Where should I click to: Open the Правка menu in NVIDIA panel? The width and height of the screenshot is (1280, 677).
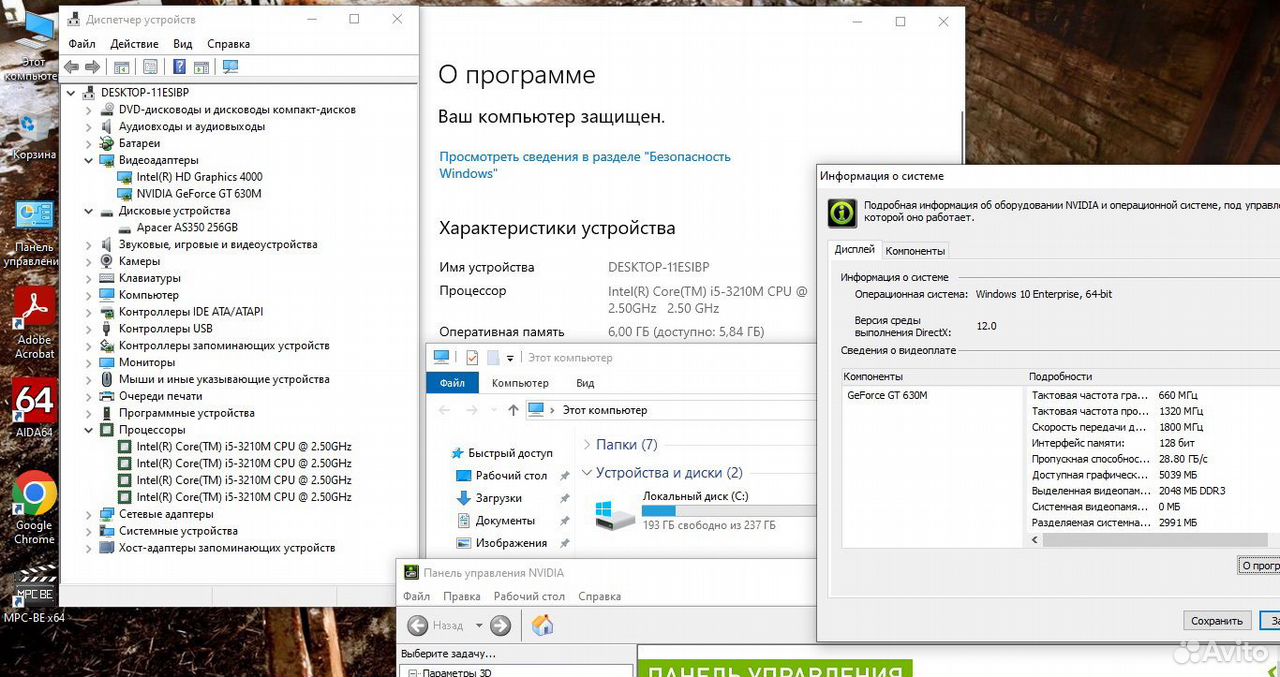461,596
